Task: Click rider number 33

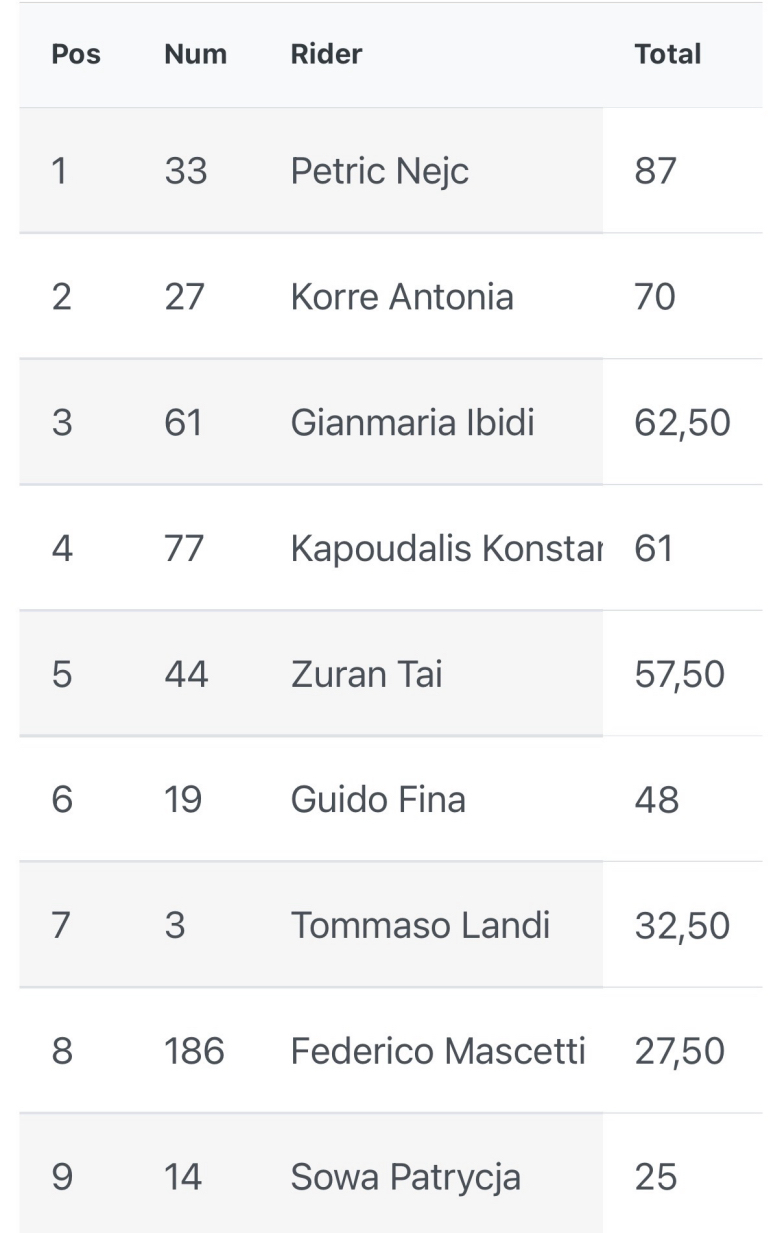Action: tap(186, 172)
